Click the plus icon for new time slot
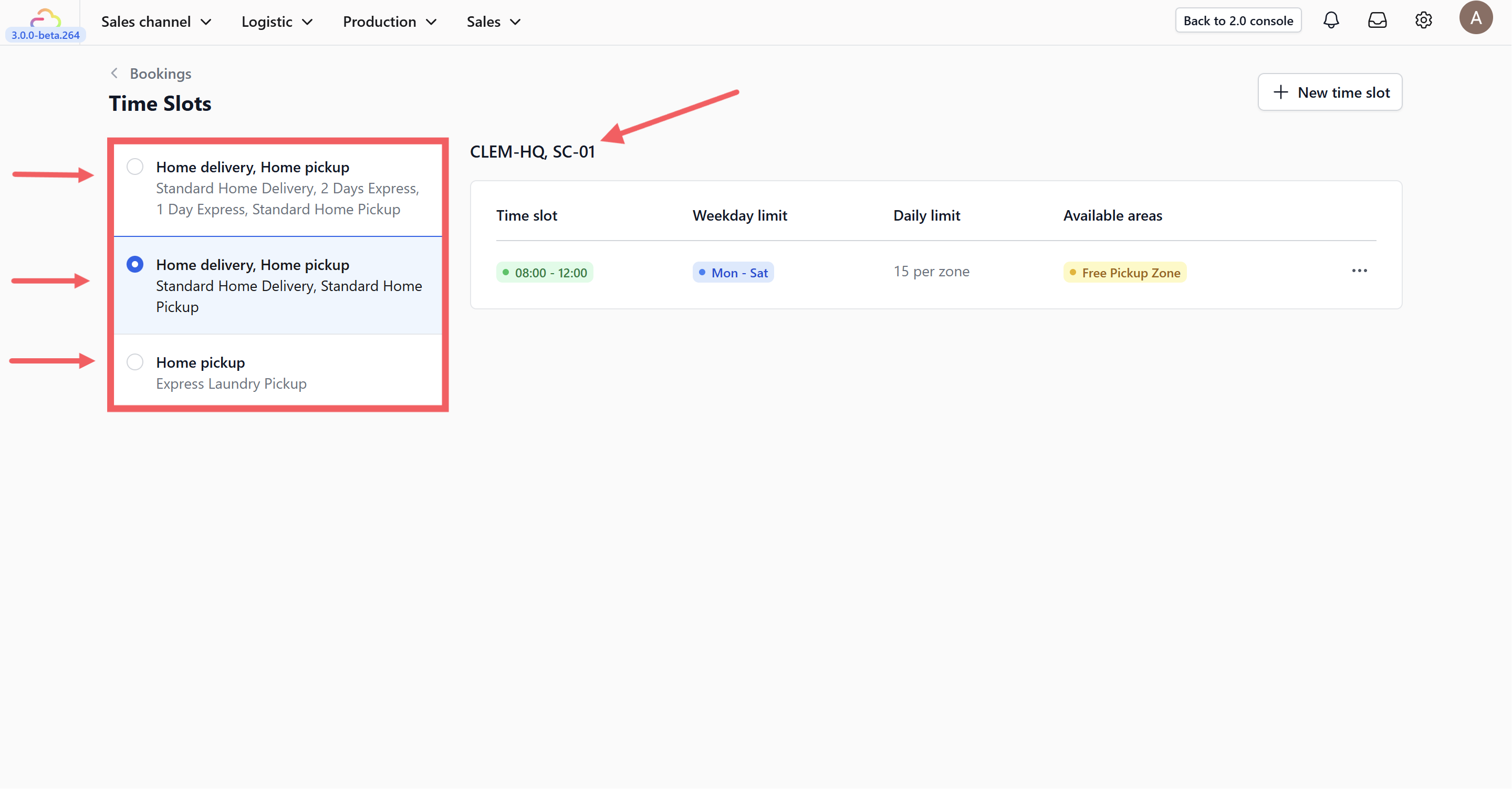The width and height of the screenshot is (1512, 789). [1280, 92]
